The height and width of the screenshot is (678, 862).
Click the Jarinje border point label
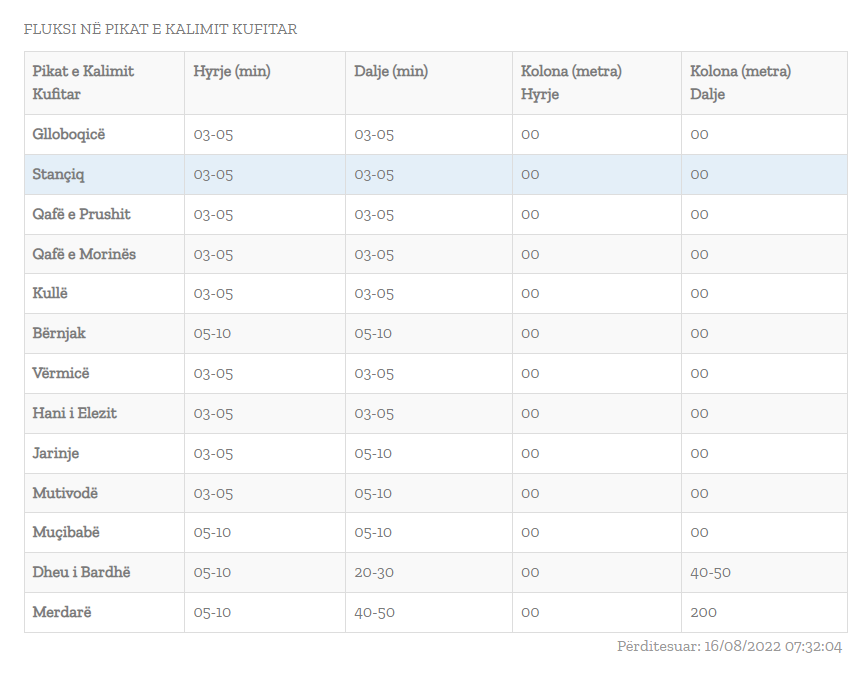pos(55,453)
